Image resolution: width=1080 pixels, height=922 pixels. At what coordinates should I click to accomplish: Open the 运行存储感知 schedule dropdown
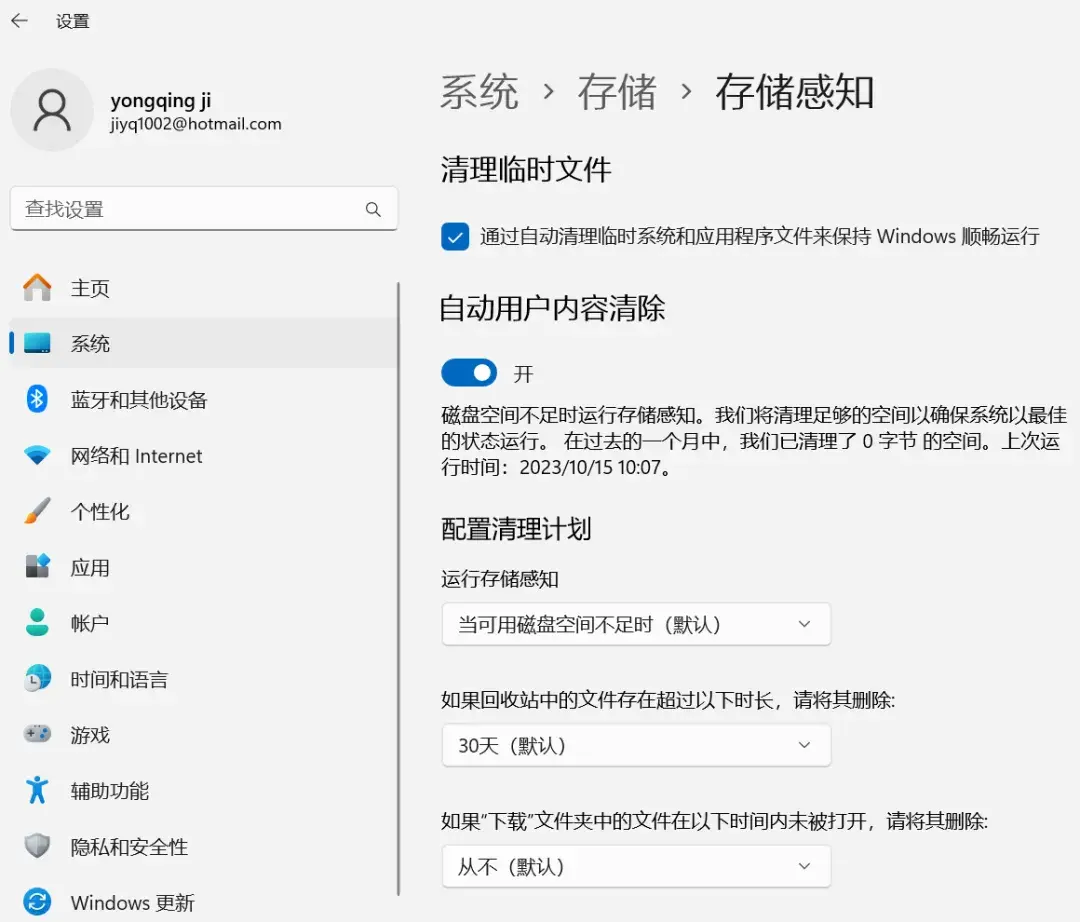coord(636,623)
